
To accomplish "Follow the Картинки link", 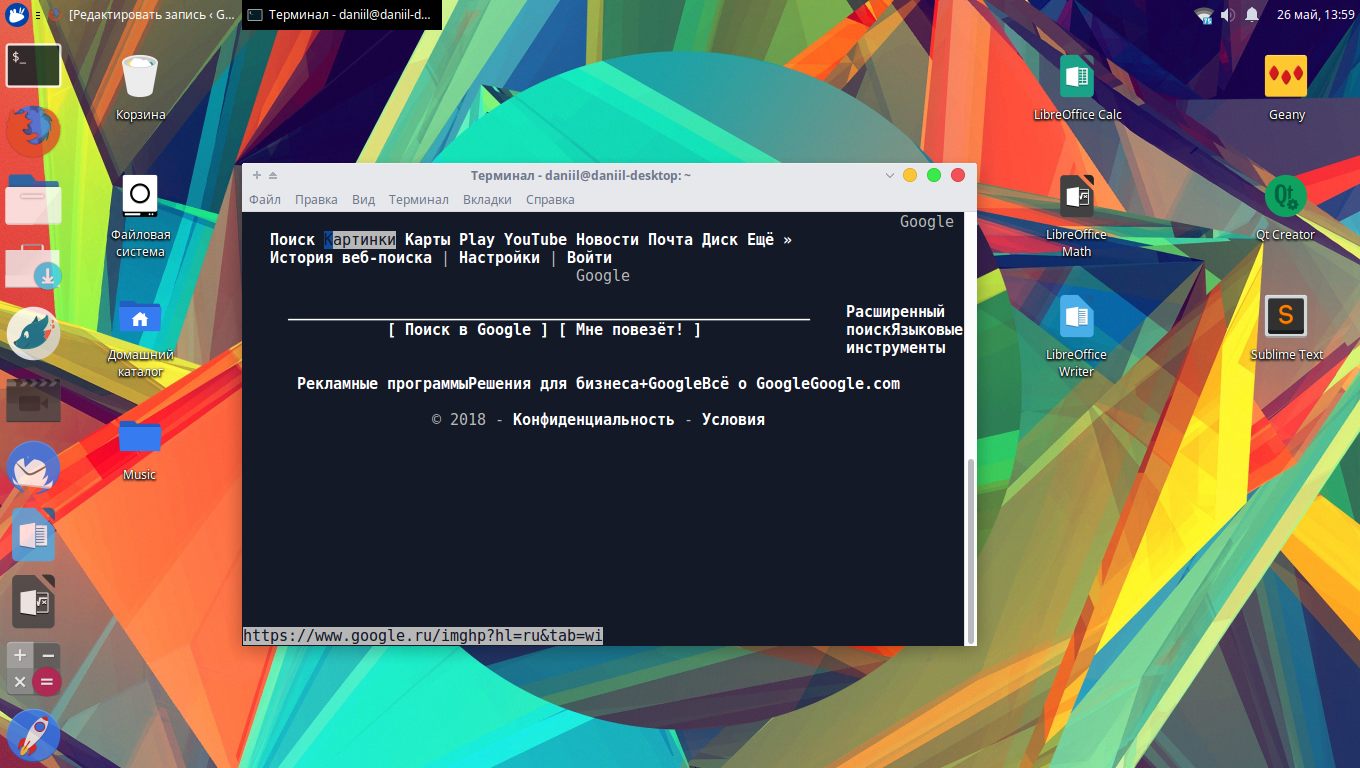I will (360, 240).
